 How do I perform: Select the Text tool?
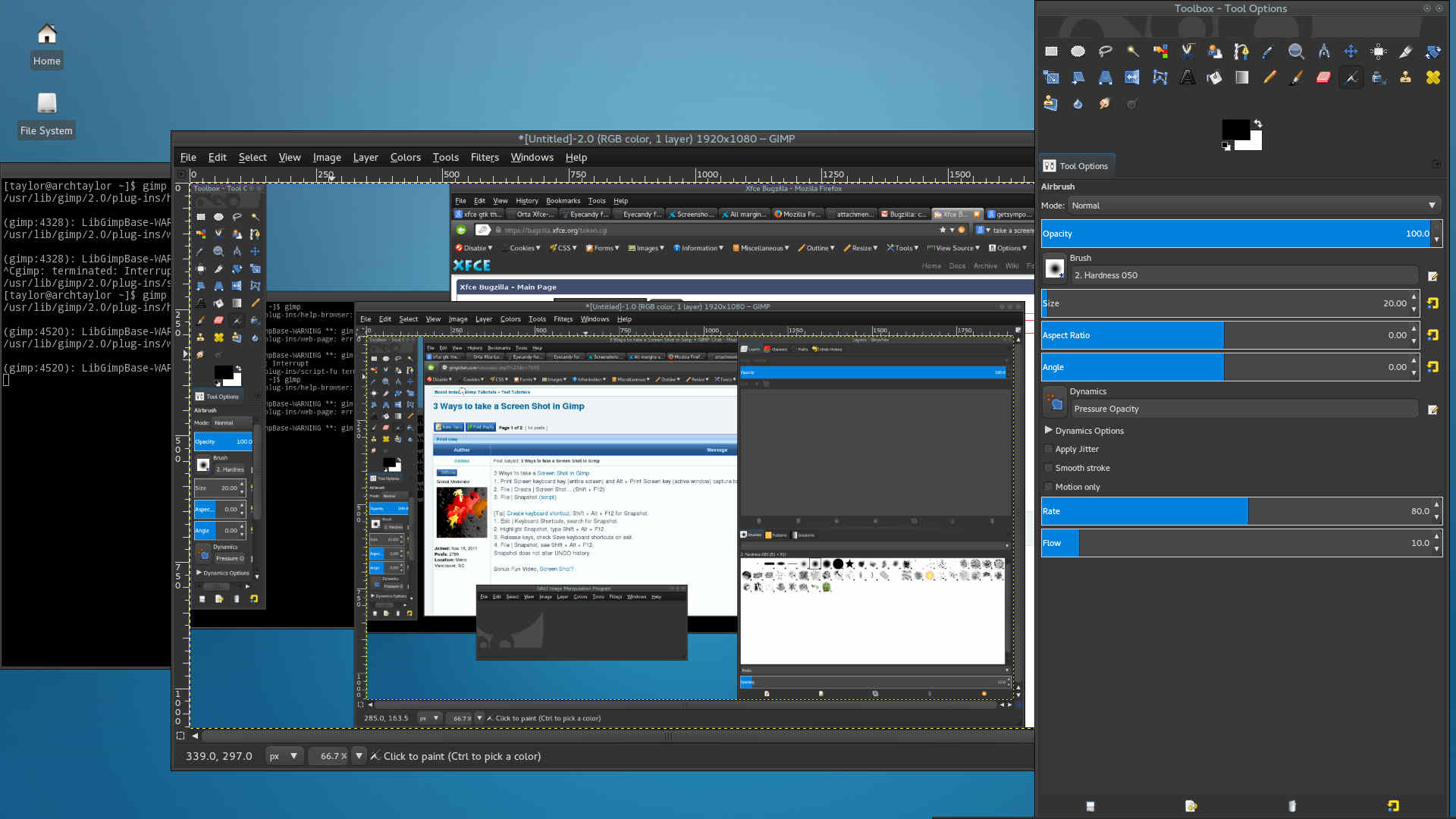(1187, 77)
